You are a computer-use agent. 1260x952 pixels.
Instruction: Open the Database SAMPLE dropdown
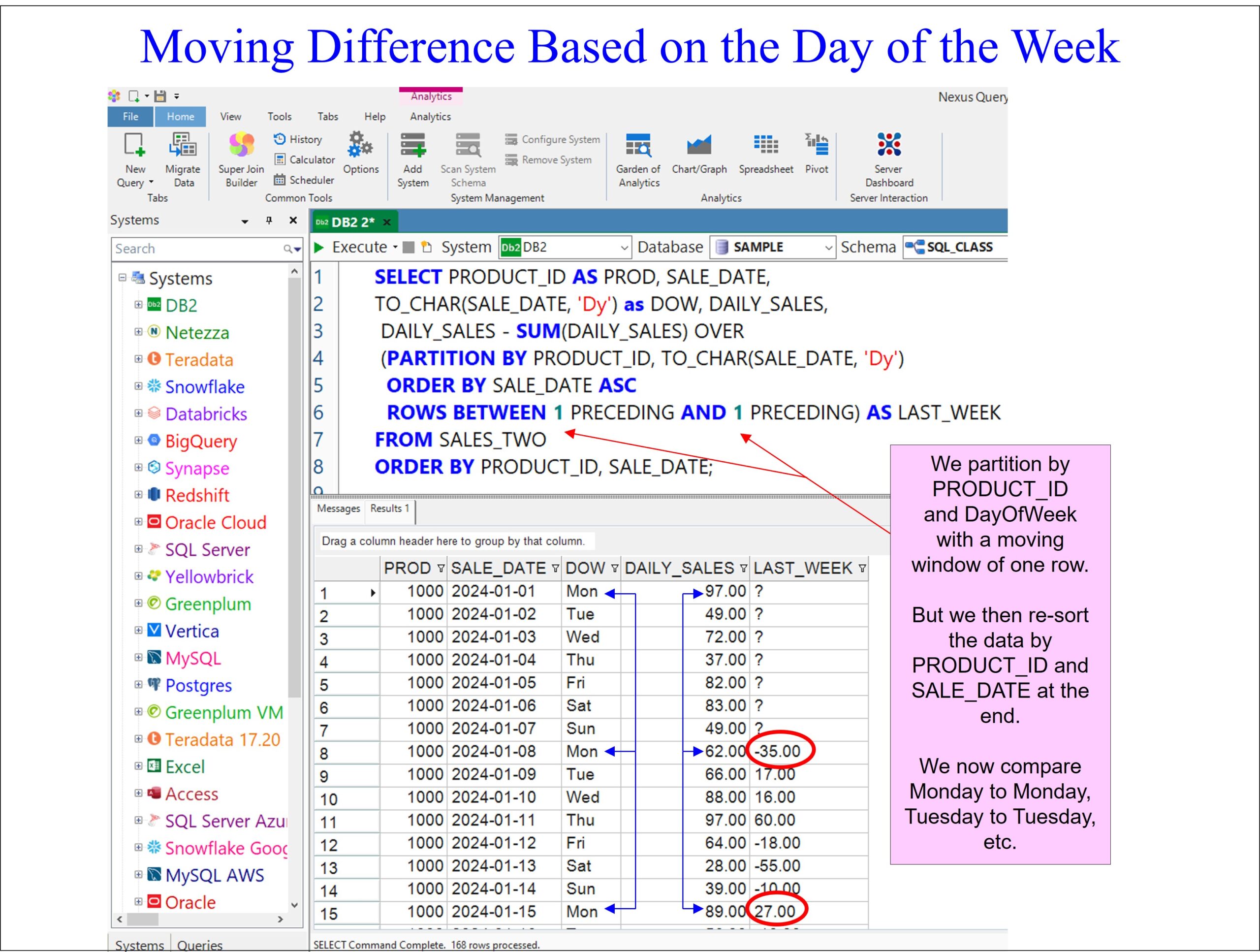pos(828,248)
